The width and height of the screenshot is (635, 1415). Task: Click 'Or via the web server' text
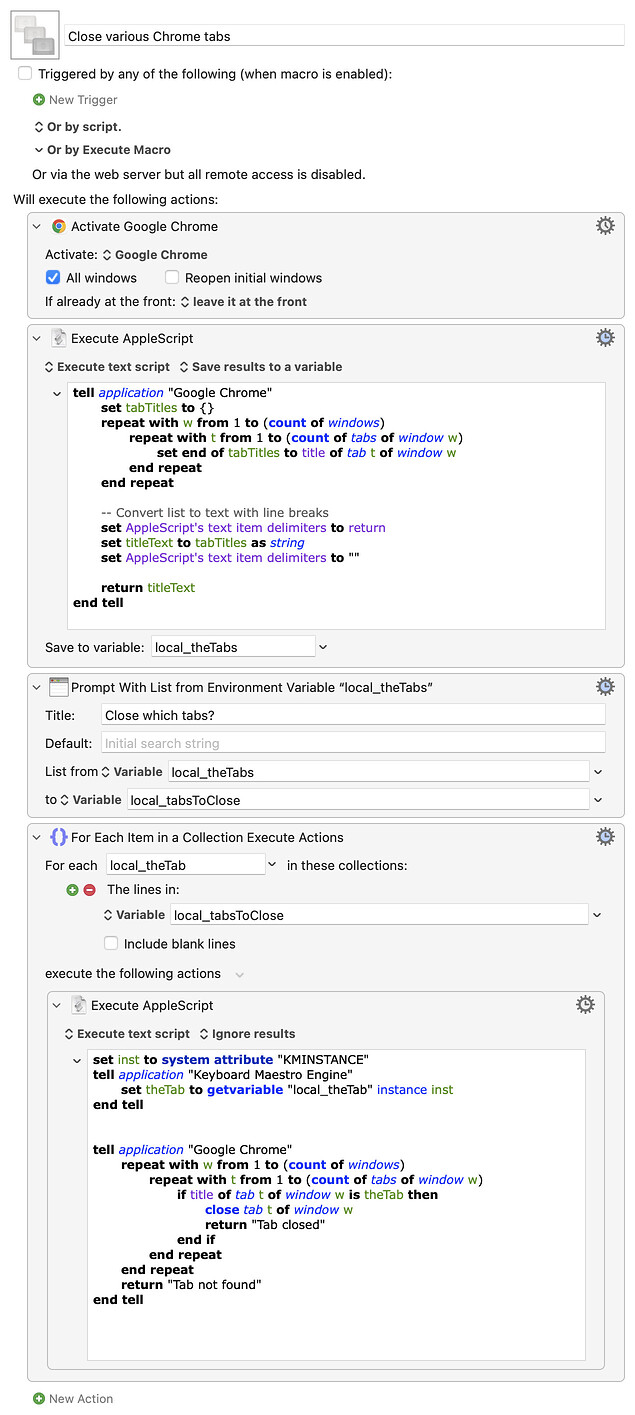pyautogui.click(x=199, y=174)
